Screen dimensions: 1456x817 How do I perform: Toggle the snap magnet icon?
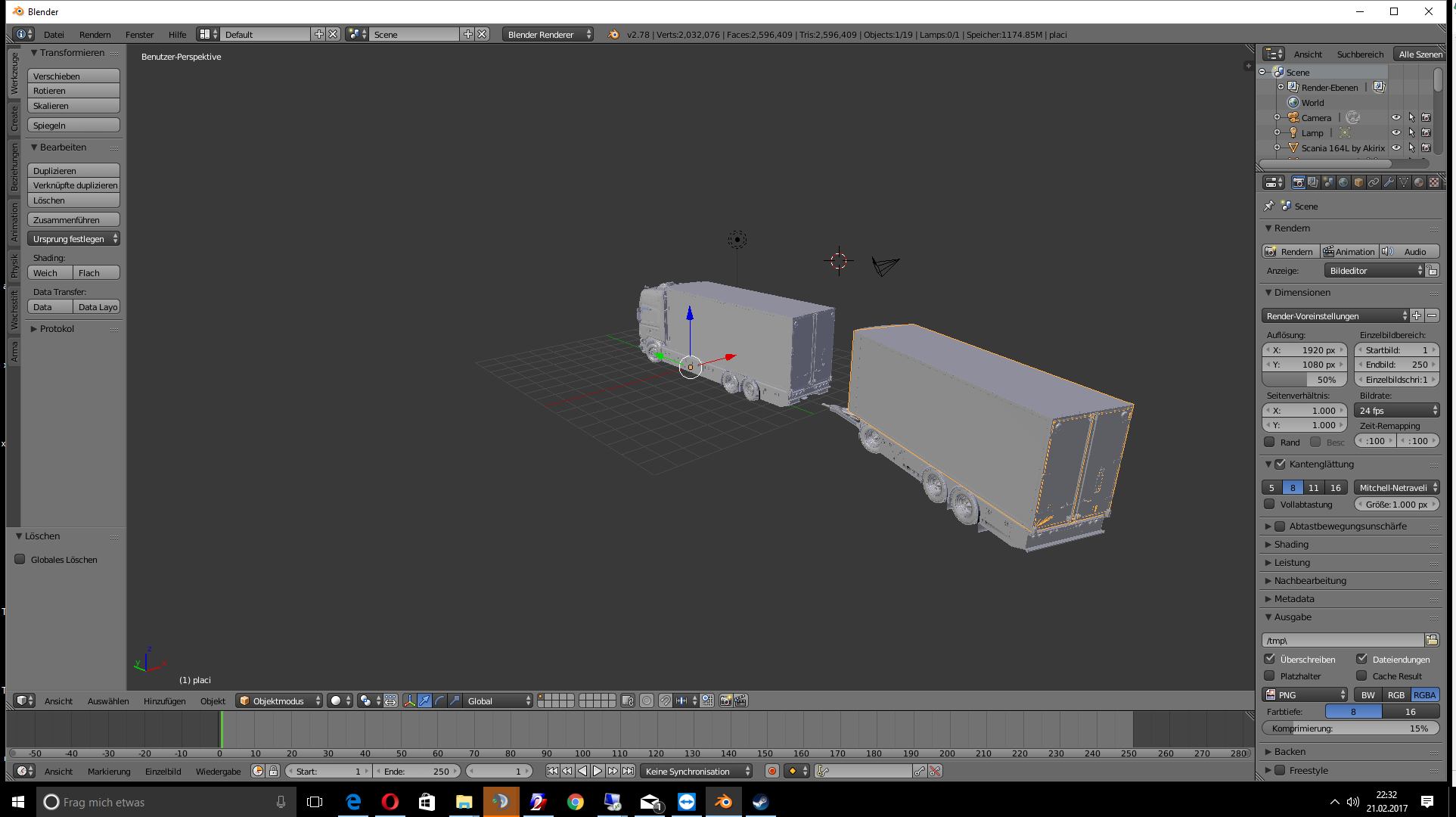point(665,701)
